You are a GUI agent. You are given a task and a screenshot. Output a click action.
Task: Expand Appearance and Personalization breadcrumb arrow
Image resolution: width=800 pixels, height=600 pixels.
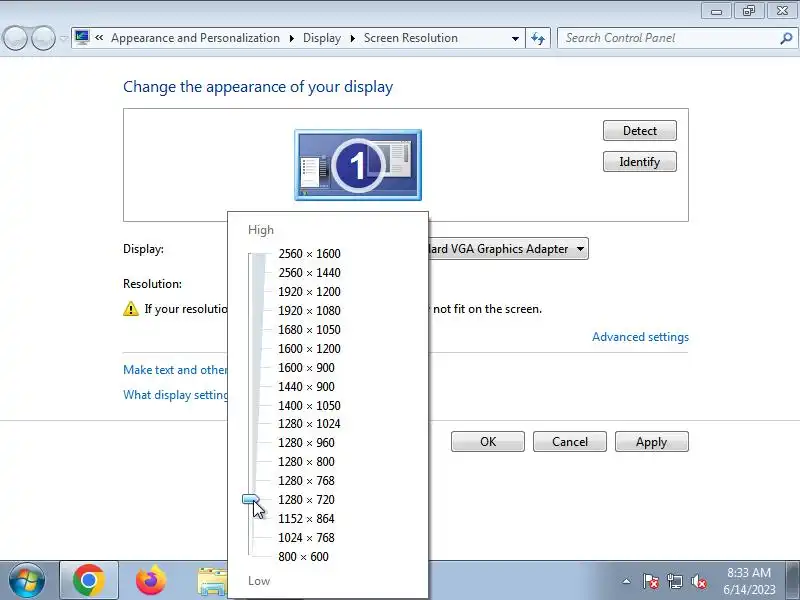291,38
